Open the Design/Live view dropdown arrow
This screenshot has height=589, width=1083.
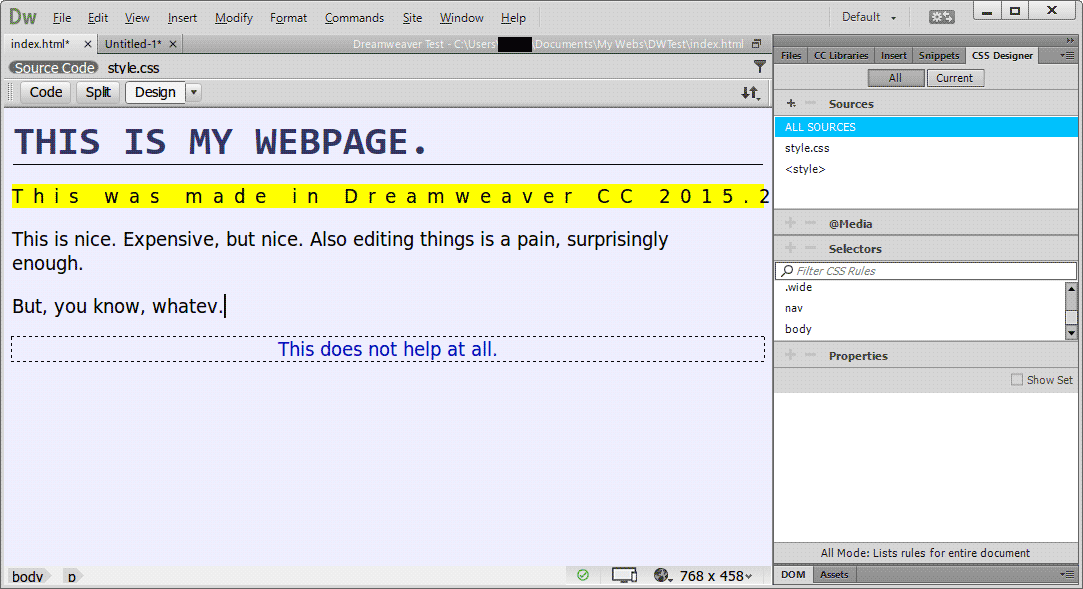[194, 92]
